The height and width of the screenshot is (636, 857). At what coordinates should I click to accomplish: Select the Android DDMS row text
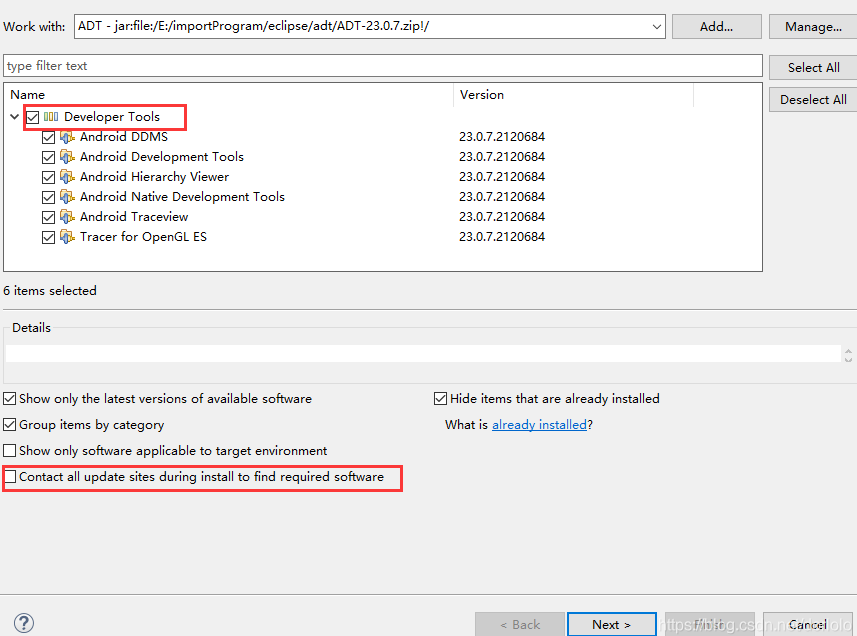(124, 137)
